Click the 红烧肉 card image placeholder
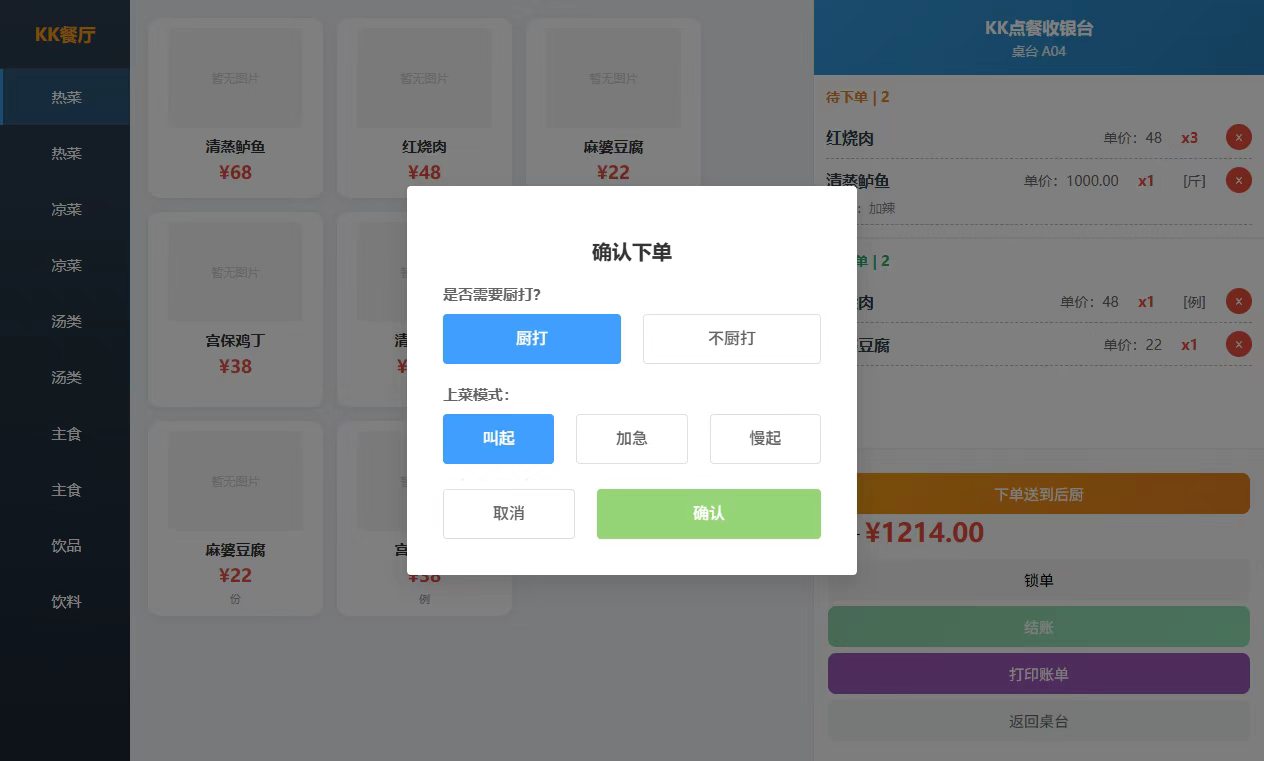Screen dimensions: 1264x761 click(424, 78)
